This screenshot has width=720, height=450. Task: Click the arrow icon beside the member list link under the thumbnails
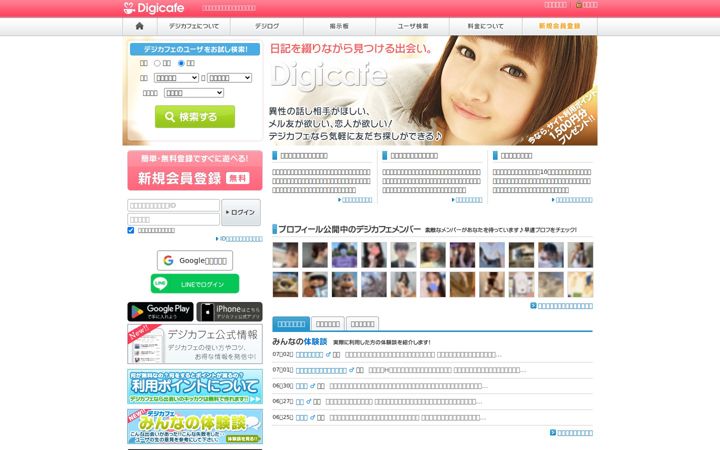click(x=533, y=305)
